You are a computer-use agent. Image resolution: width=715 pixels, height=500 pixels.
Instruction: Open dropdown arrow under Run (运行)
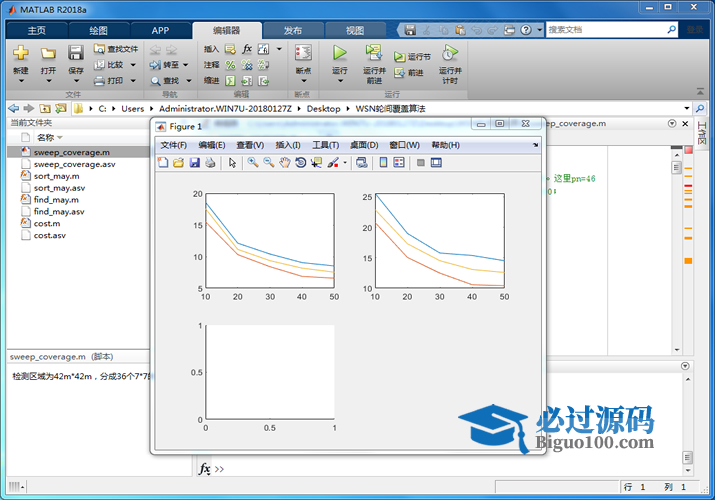click(x=340, y=81)
